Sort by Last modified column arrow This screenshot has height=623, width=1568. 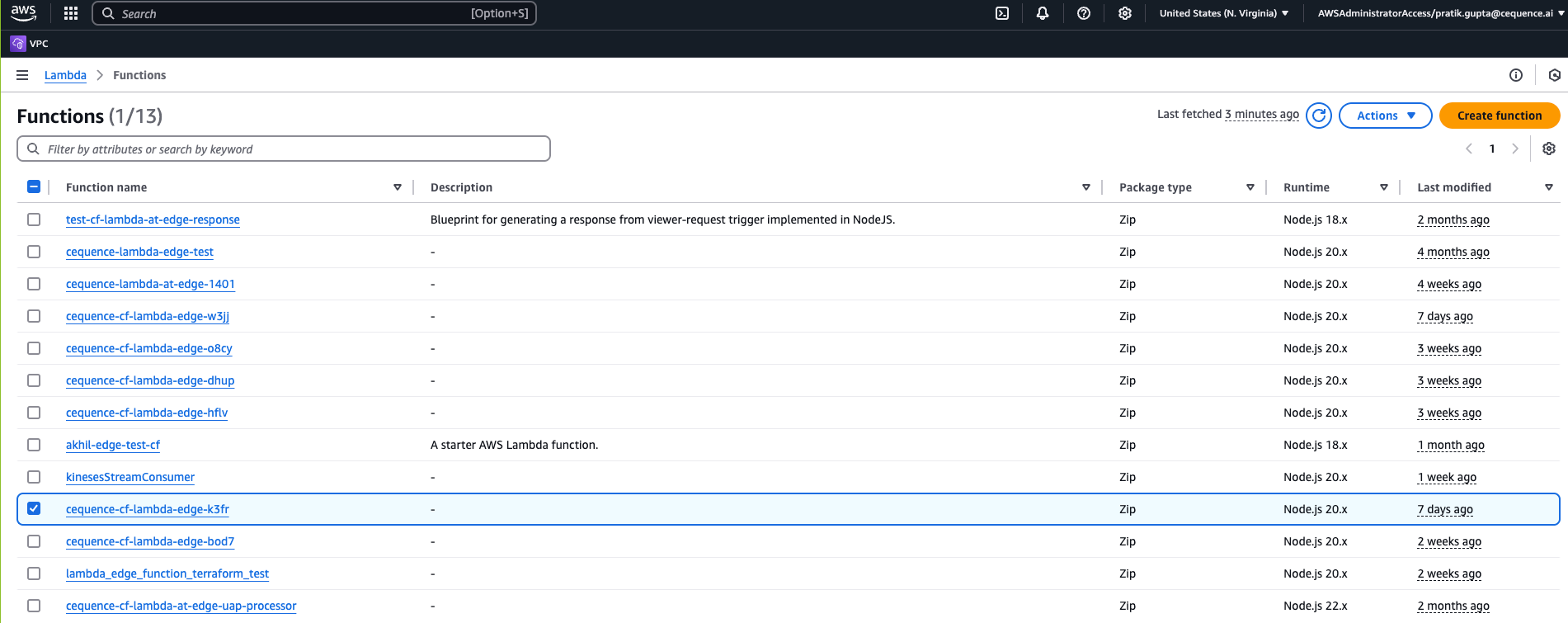[x=1549, y=187]
